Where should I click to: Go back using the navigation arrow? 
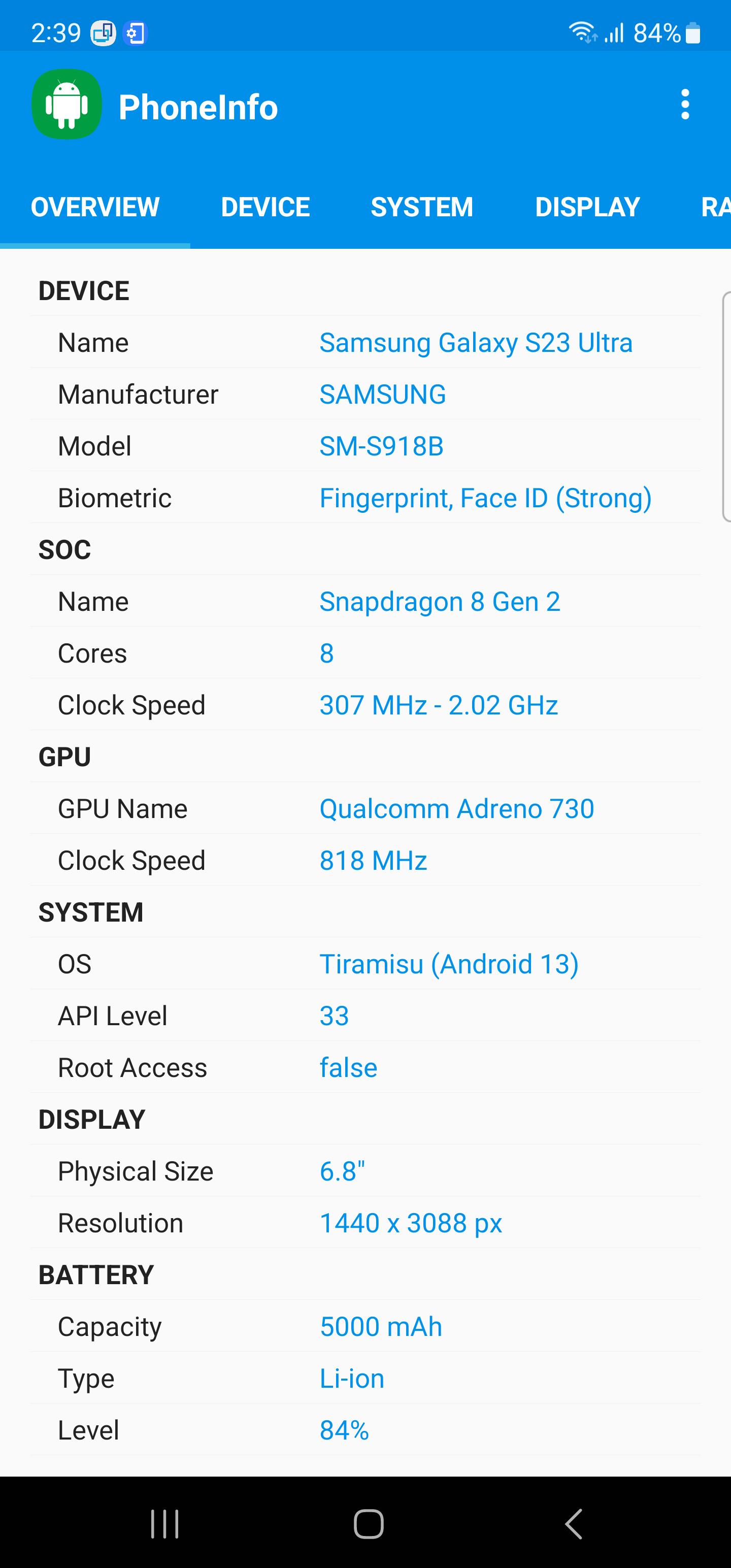click(573, 1523)
